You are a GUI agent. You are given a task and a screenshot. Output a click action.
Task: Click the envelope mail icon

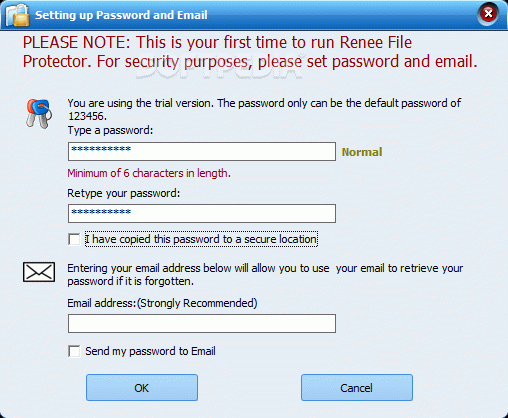click(x=39, y=272)
